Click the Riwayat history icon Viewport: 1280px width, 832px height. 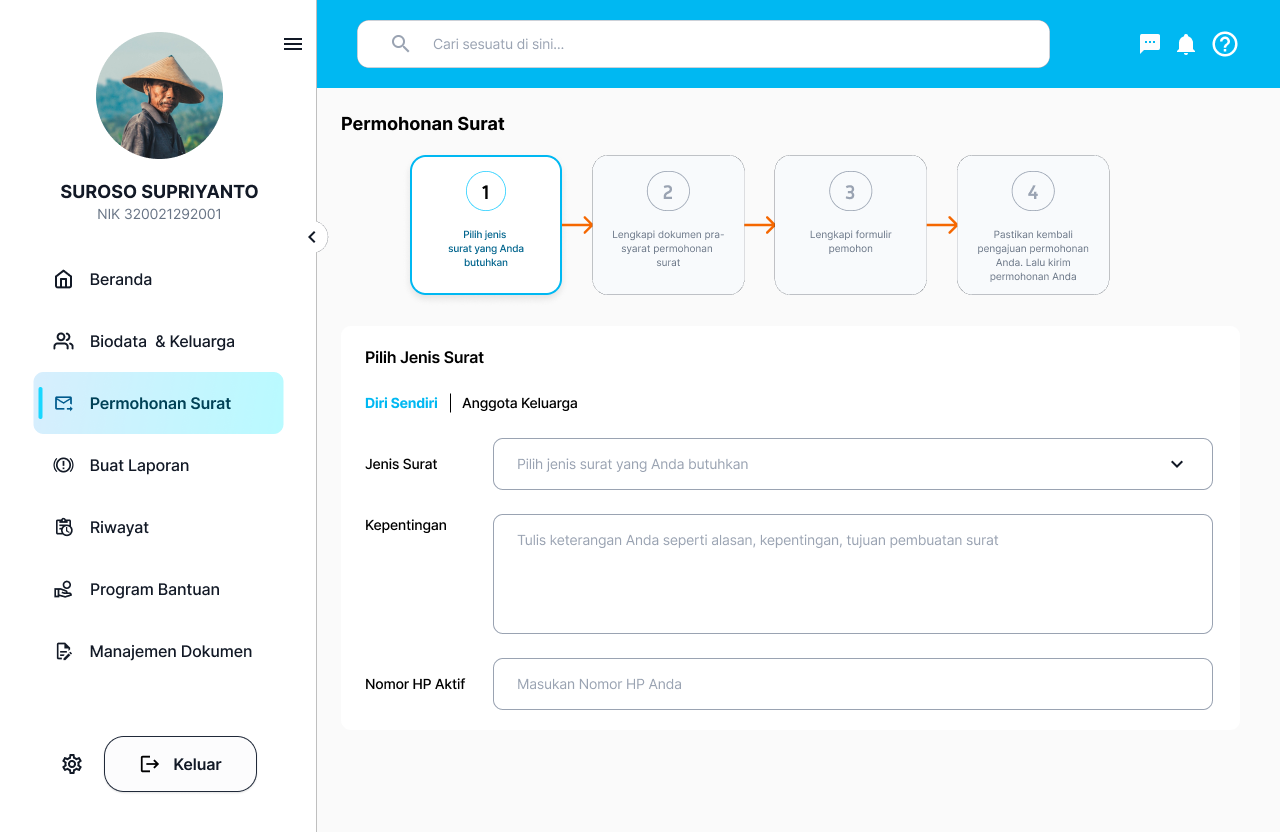63,527
